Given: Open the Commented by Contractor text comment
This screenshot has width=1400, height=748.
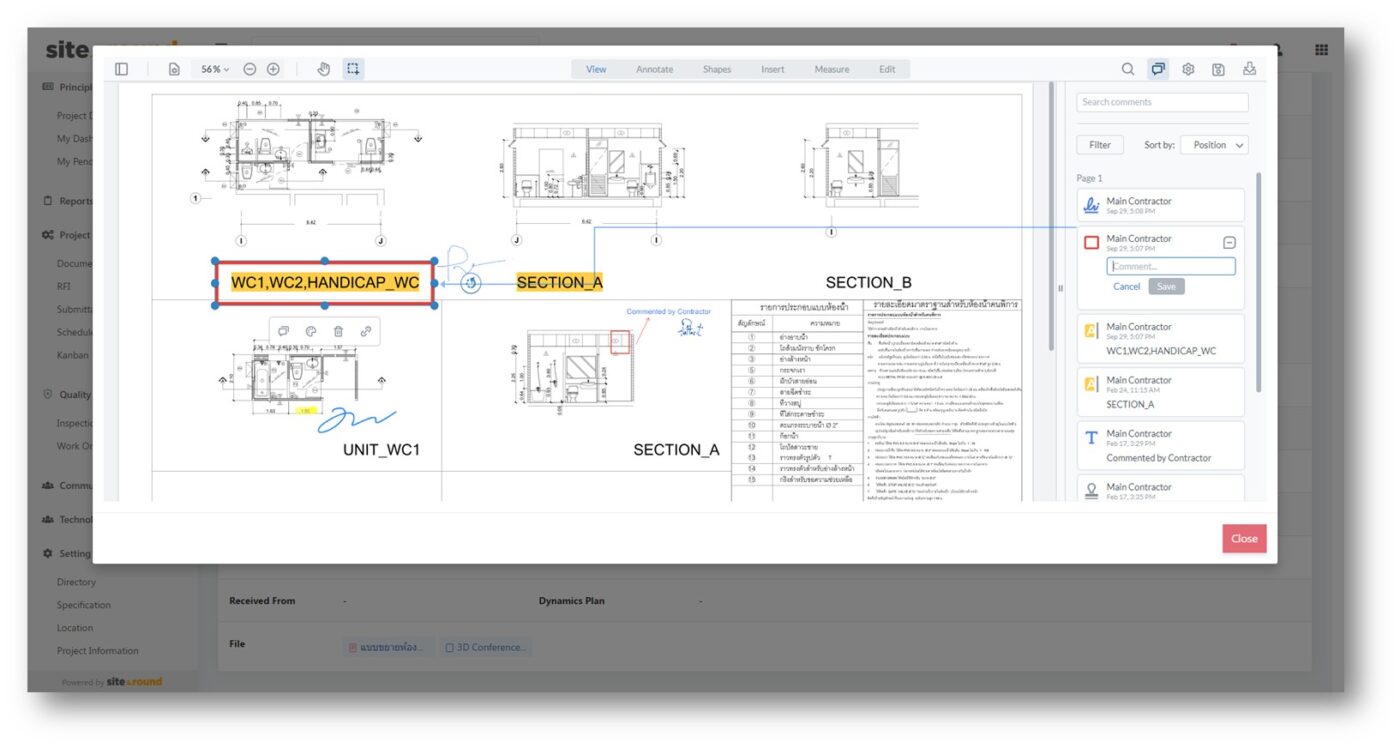Looking at the screenshot, I should coord(1160,445).
